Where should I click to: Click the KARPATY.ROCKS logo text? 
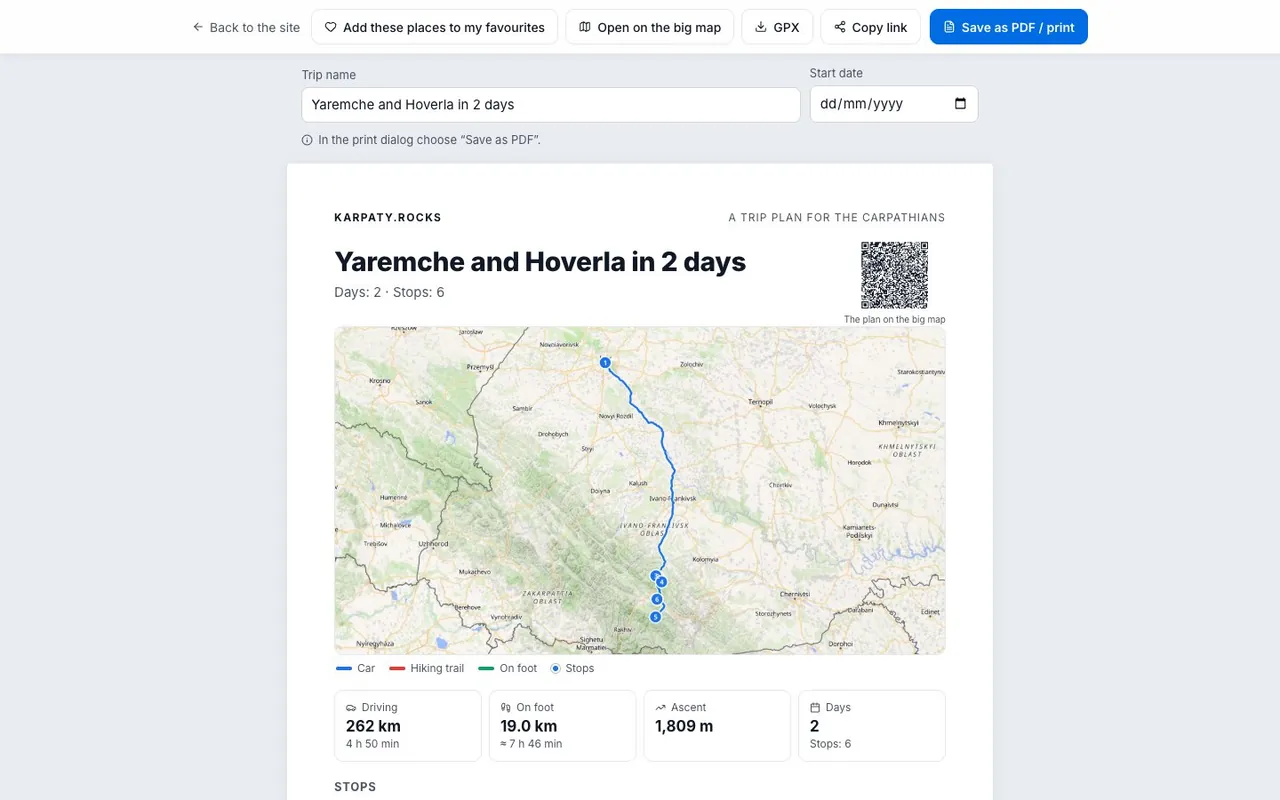pos(388,217)
